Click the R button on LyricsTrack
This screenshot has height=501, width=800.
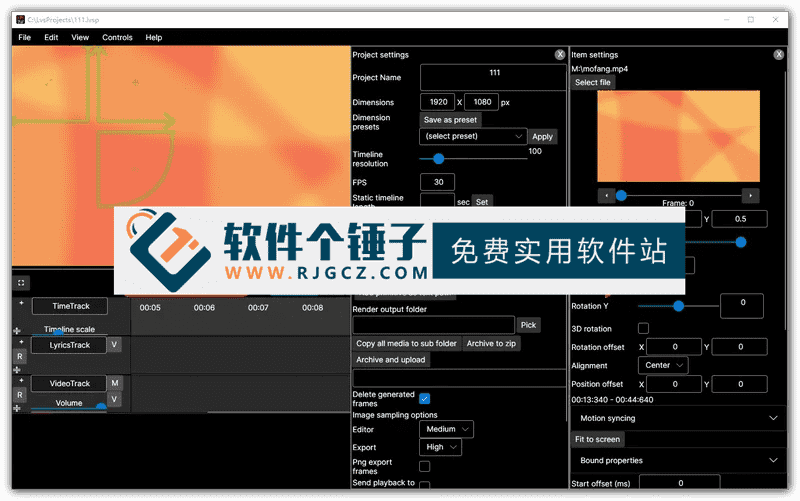[x=19, y=356]
